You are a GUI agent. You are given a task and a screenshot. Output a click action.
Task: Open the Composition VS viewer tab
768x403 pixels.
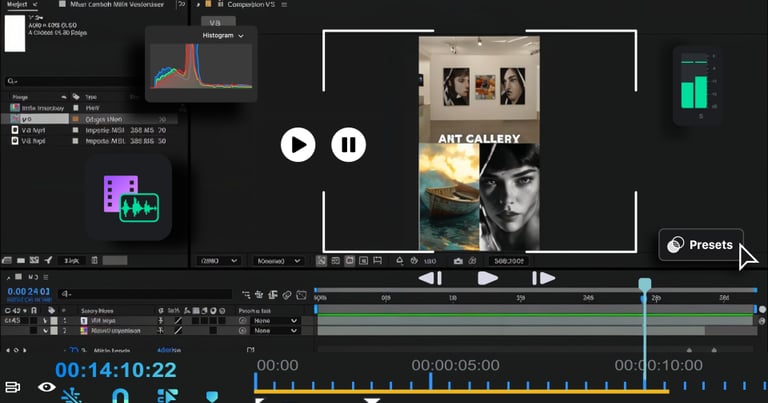click(250, 4)
